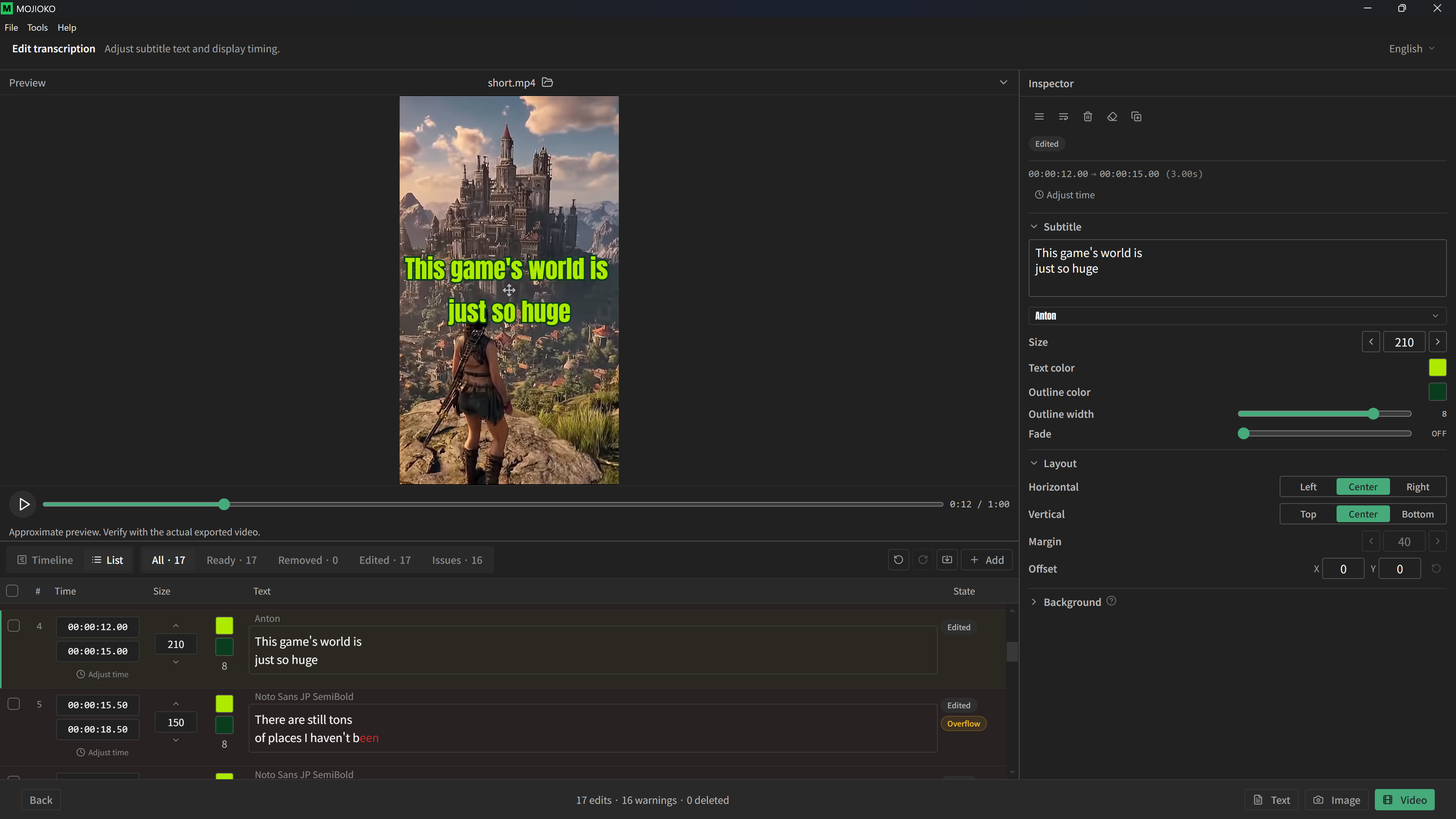
Task: Open the English language dropdown
Action: click(x=1411, y=49)
